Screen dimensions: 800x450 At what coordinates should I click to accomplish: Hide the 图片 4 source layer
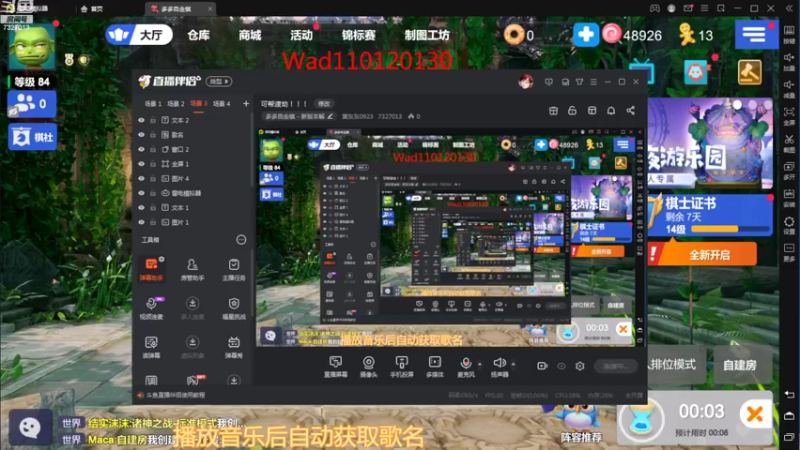coord(141,179)
